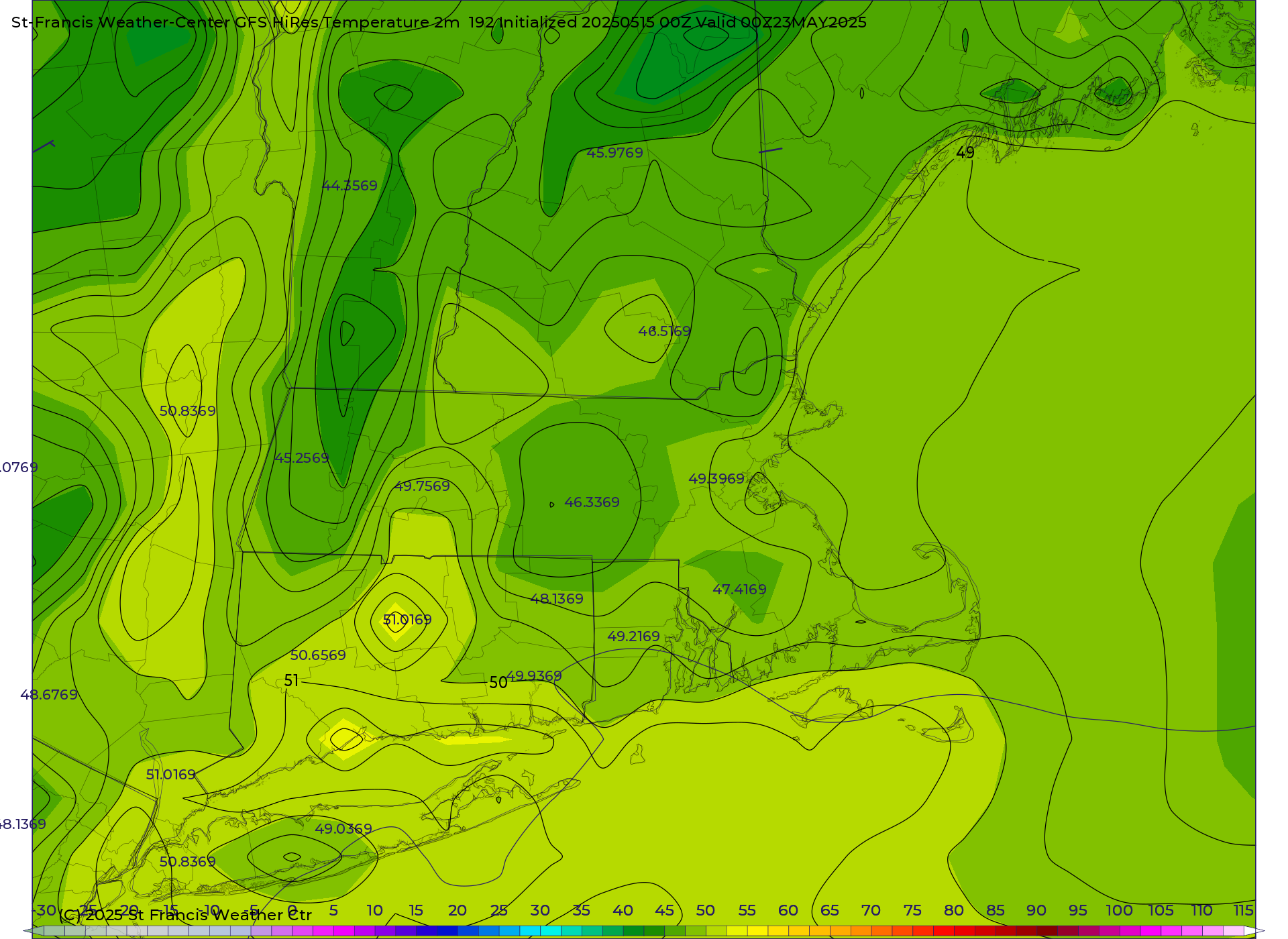Click the 105 color scale label

(1161, 910)
